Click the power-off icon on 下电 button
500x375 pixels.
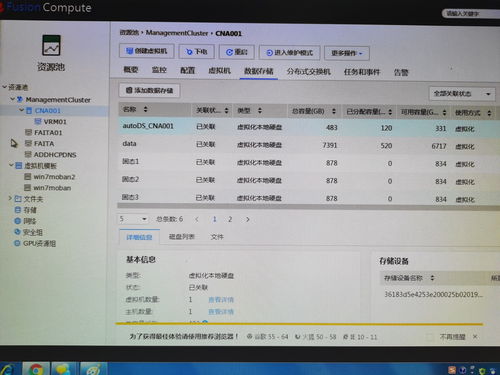pos(189,52)
